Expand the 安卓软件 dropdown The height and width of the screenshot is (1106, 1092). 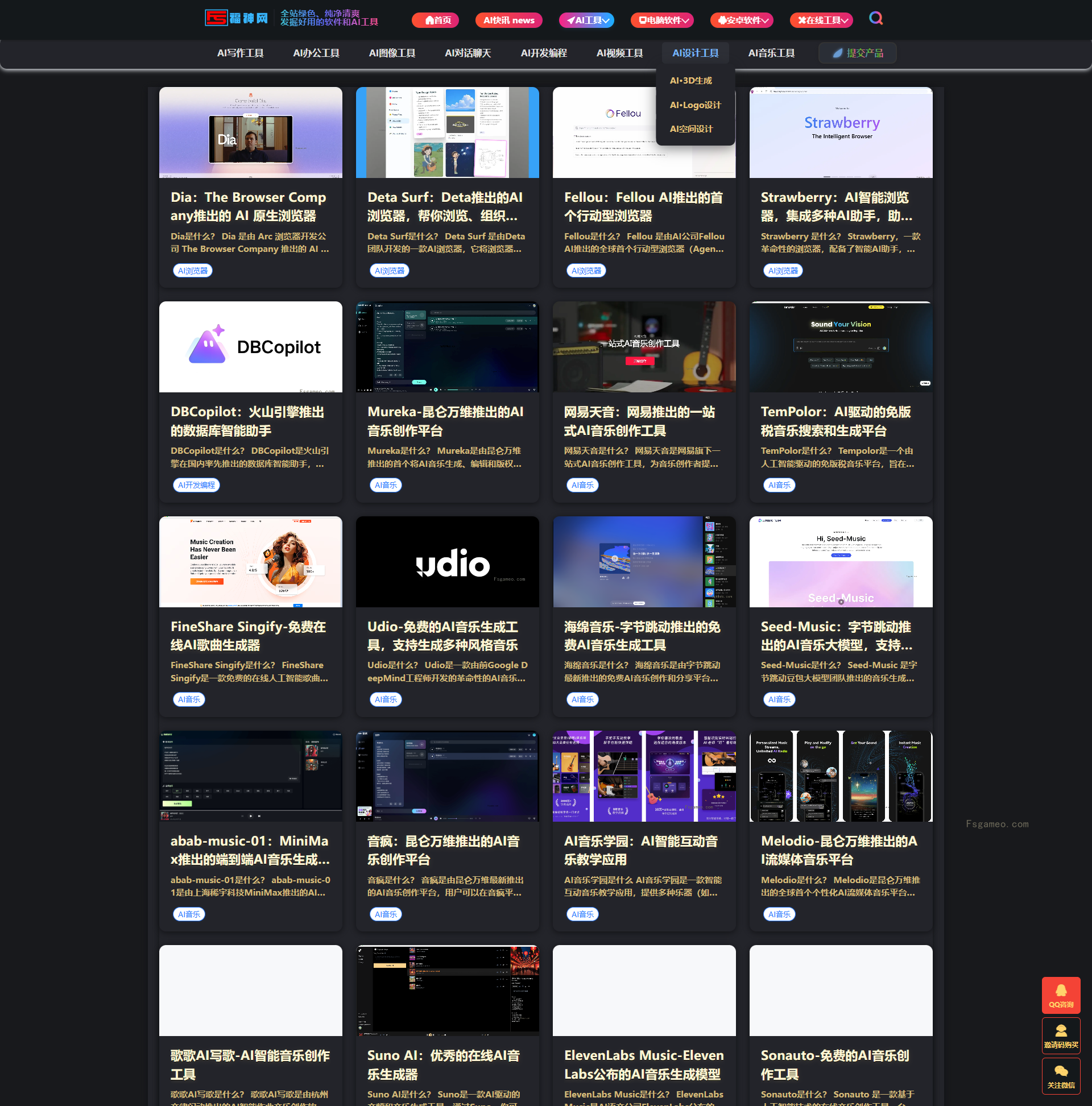pos(742,20)
